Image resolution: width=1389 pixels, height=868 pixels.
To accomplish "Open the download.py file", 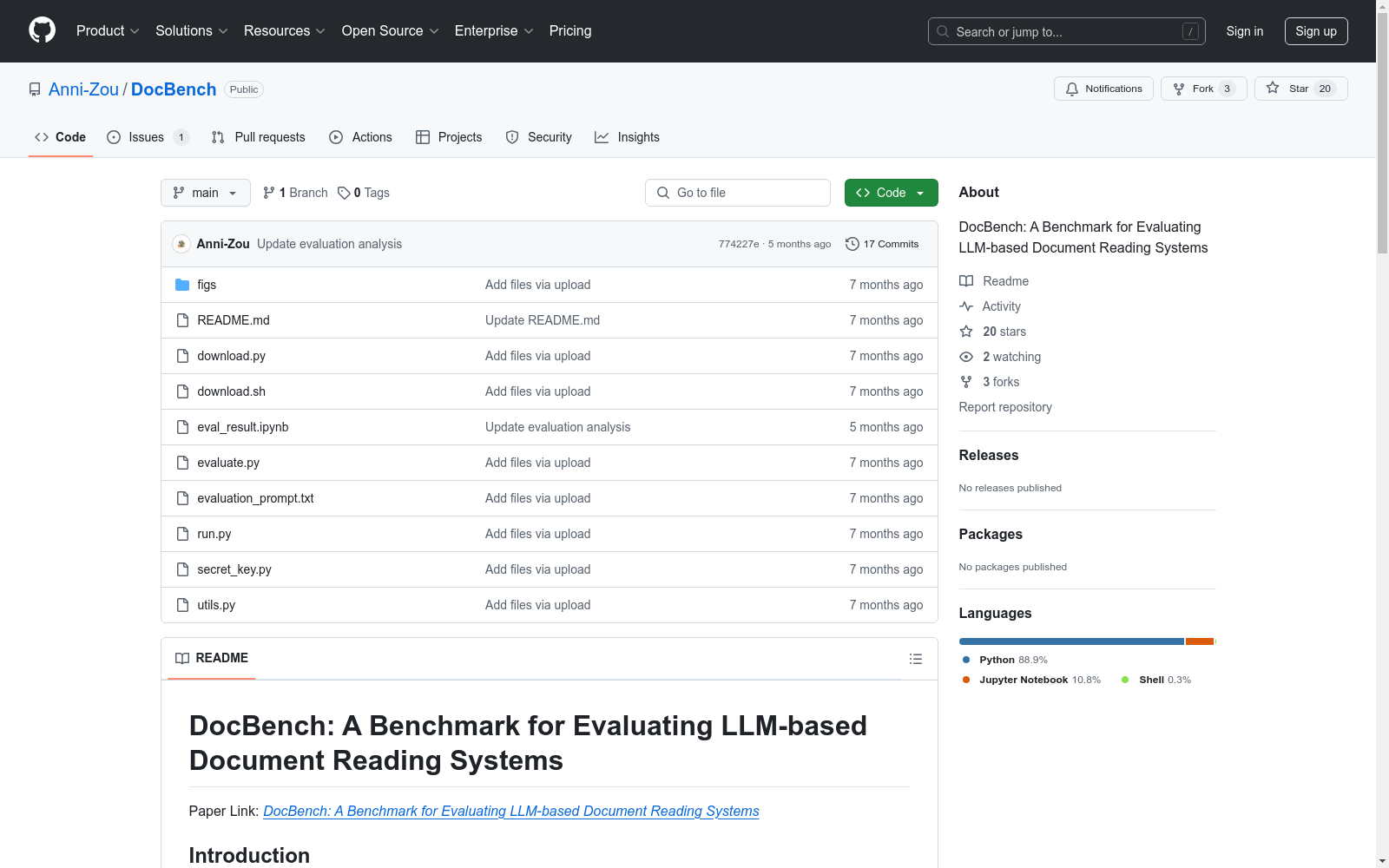I will click(232, 356).
